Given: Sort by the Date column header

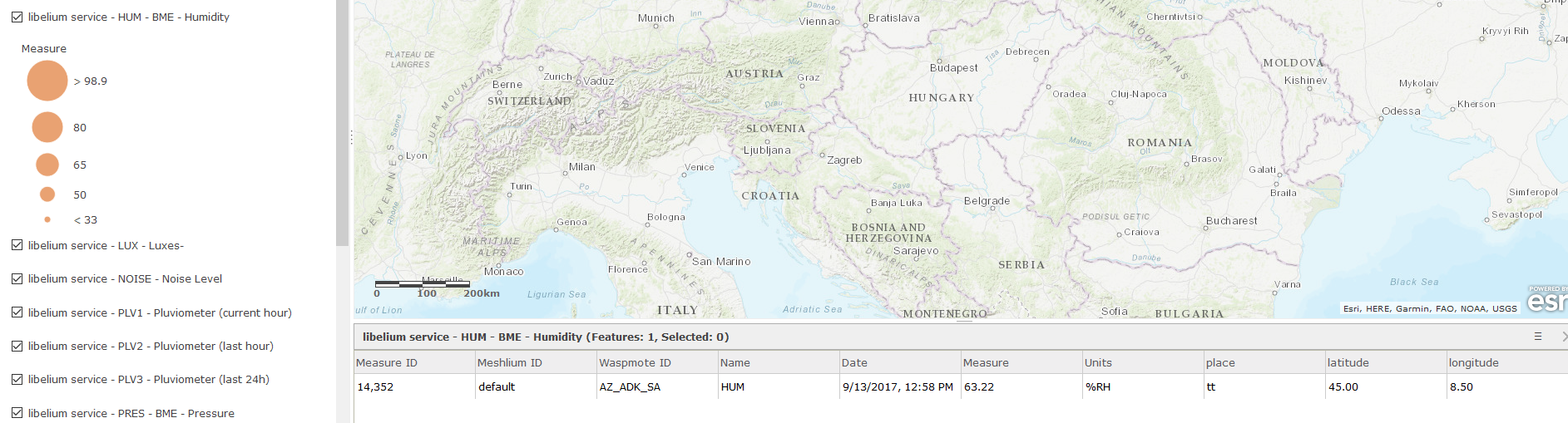Looking at the screenshot, I should (900, 362).
